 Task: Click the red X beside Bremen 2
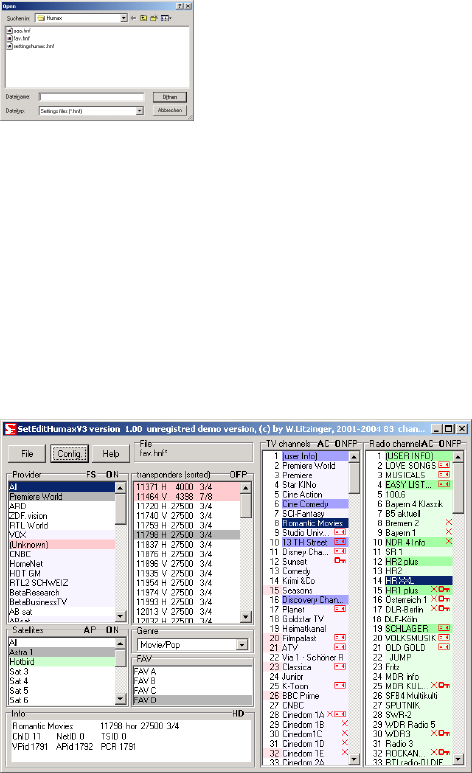[449, 523]
